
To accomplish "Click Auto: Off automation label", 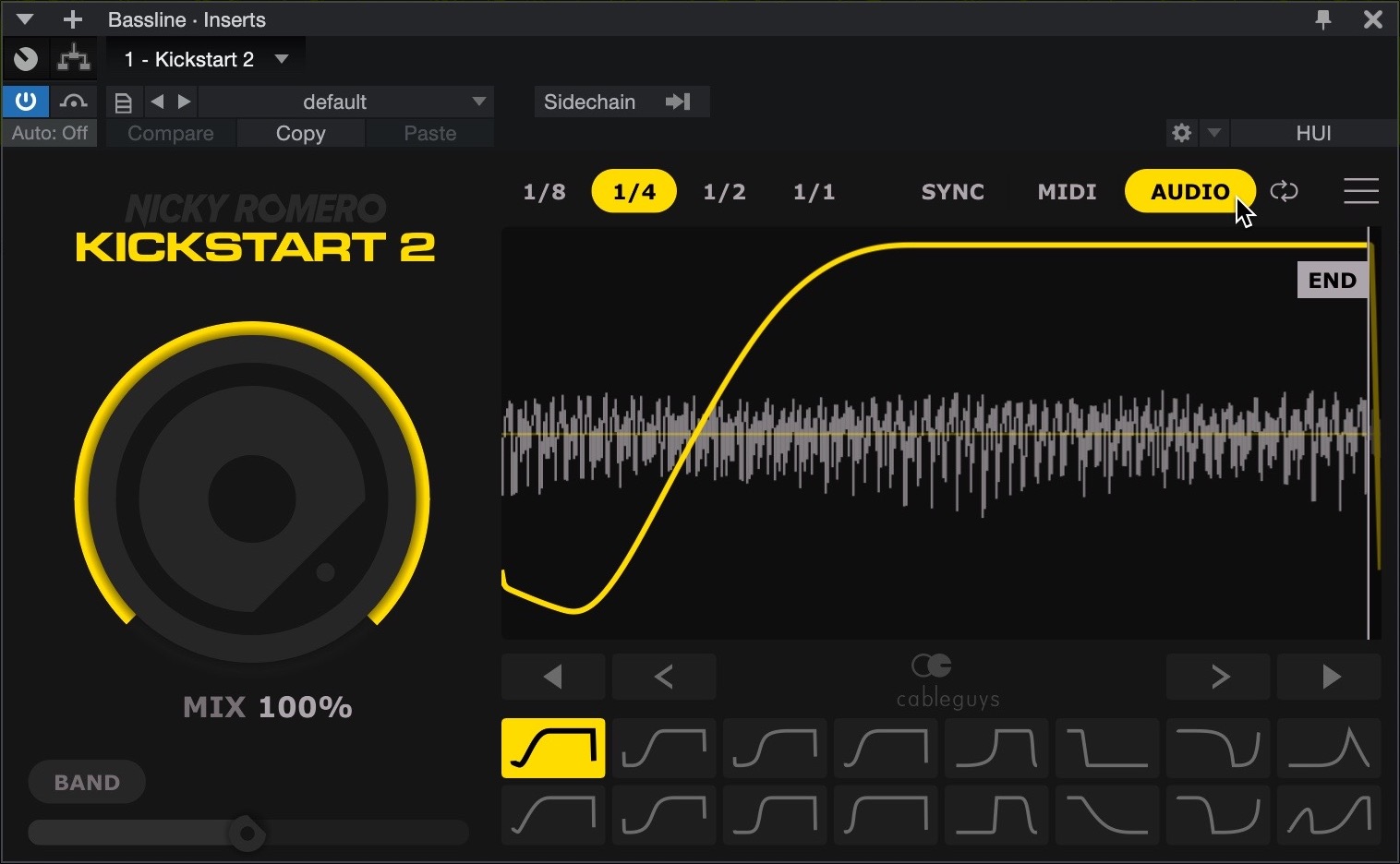I will coord(50,133).
